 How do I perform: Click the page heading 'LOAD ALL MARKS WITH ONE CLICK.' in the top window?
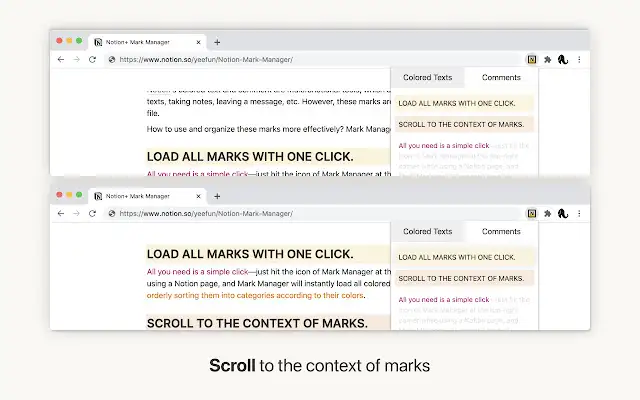click(x=250, y=157)
